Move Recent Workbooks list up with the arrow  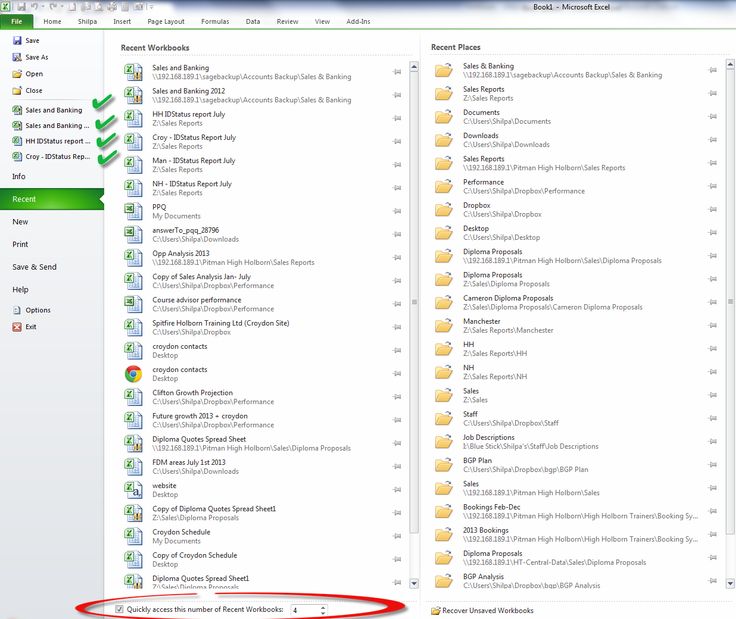tap(414, 67)
